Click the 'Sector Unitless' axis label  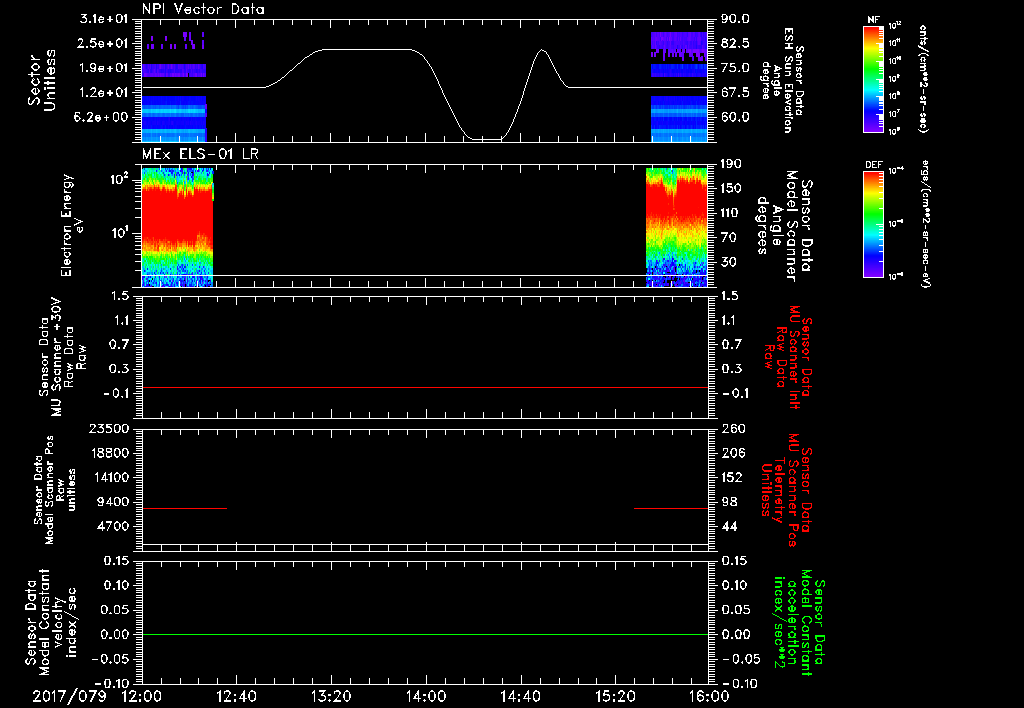point(41,80)
